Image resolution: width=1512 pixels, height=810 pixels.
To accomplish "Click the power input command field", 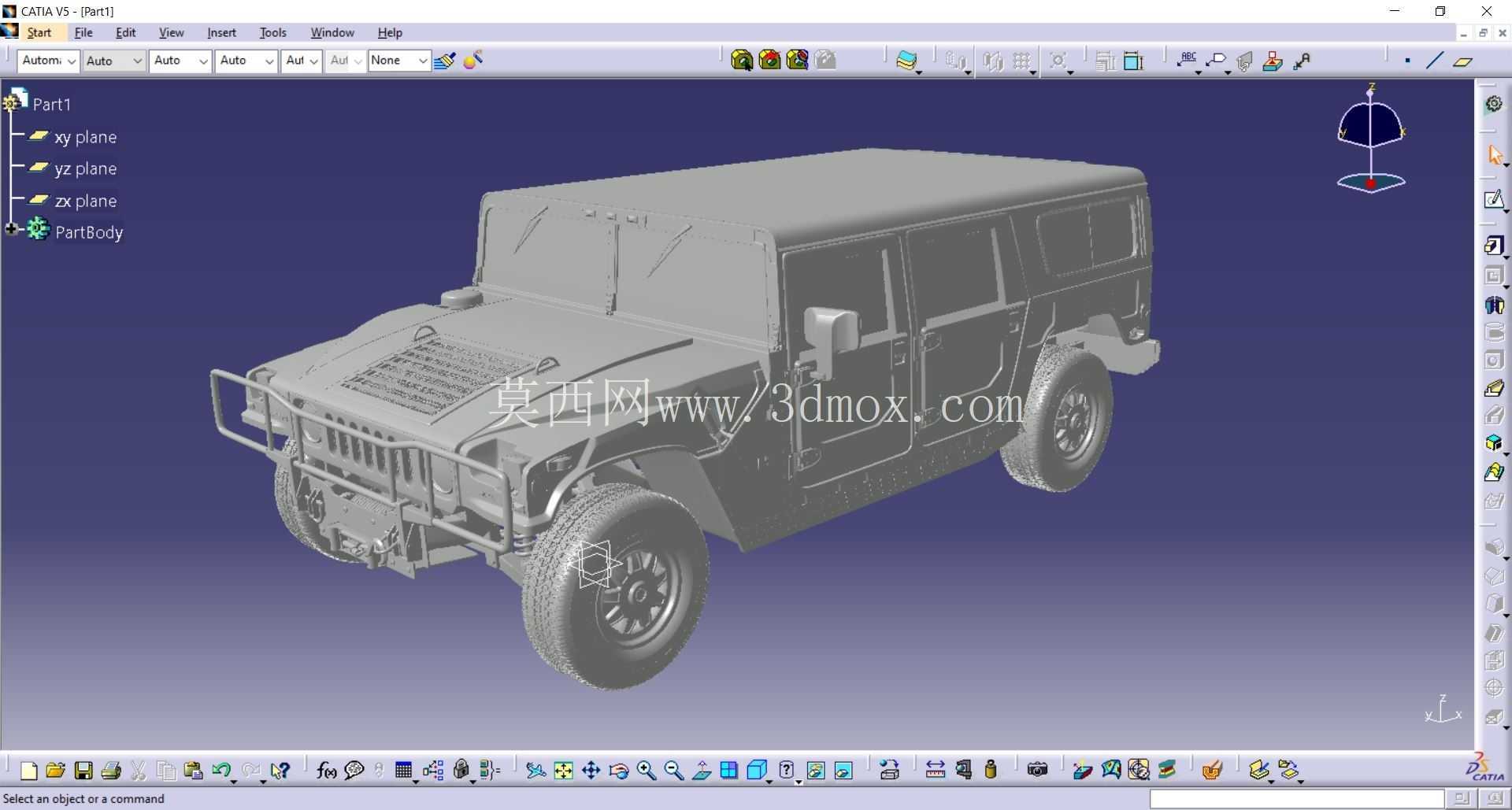I will click(x=1297, y=798).
